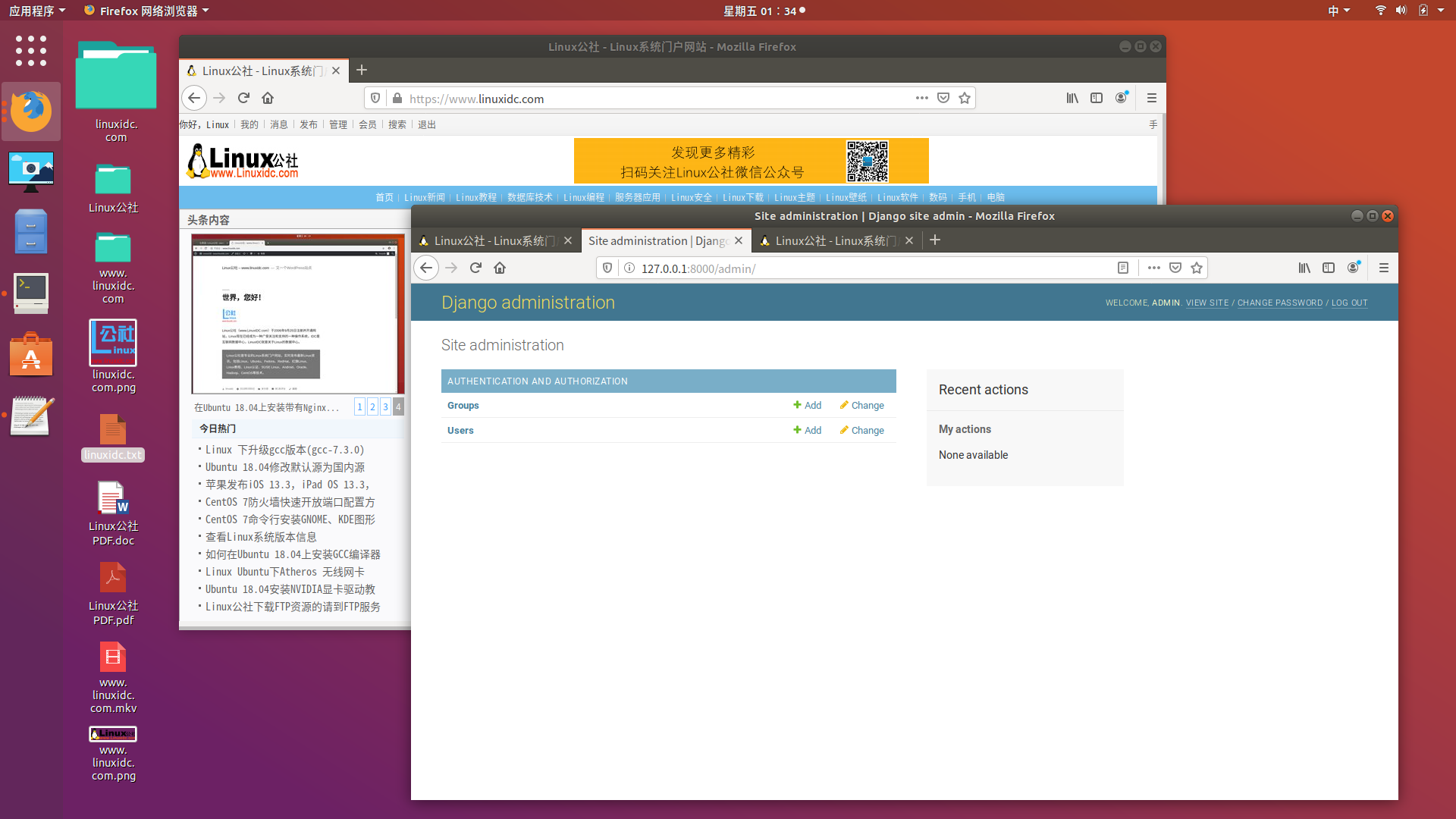Click CHANGE PASSWORD link in Django header
The height and width of the screenshot is (819, 1456).
pyautogui.click(x=1280, y=303)
